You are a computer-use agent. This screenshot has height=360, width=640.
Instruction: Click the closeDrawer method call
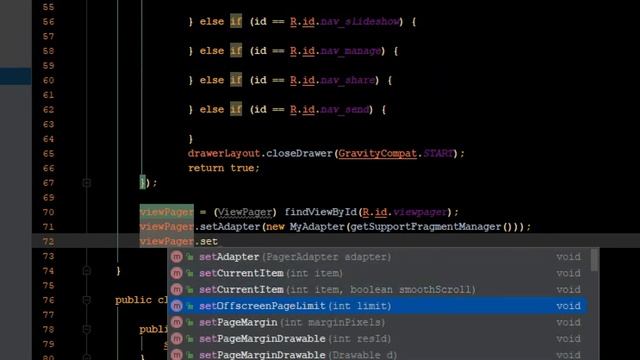tap(300, 153)
